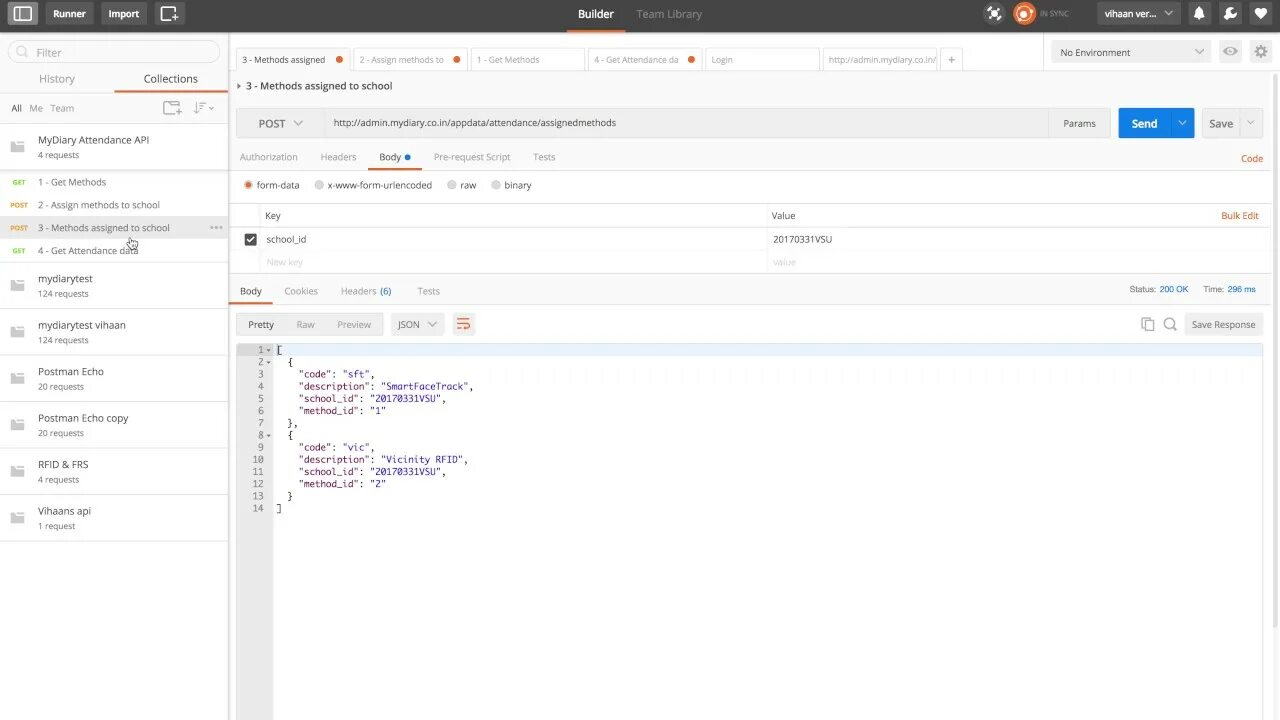This screenshot has width=1280, height=720.
Task: Click request URL field
Action: 688,123
